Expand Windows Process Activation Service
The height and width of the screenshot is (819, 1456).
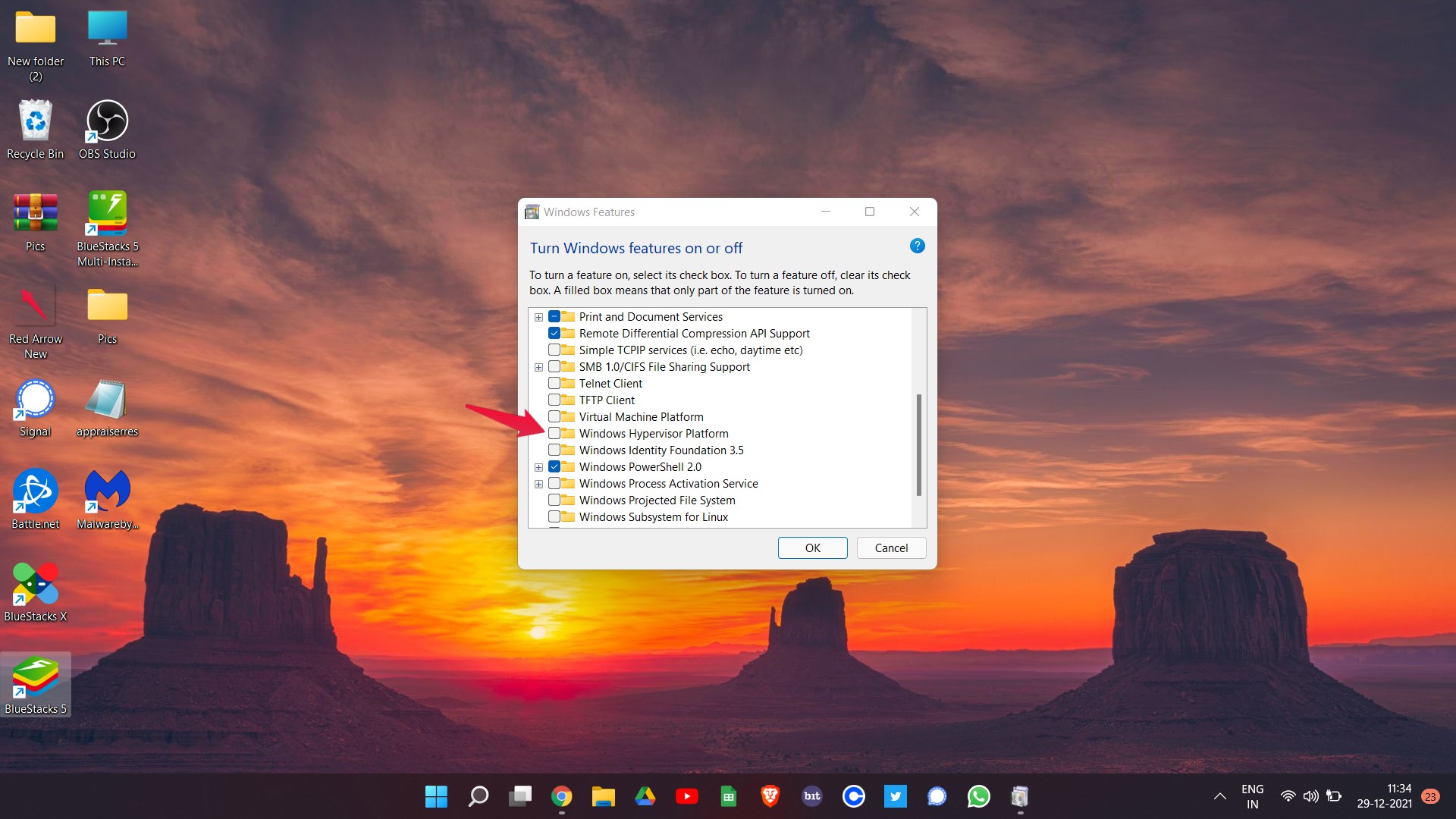coord(538,483)
